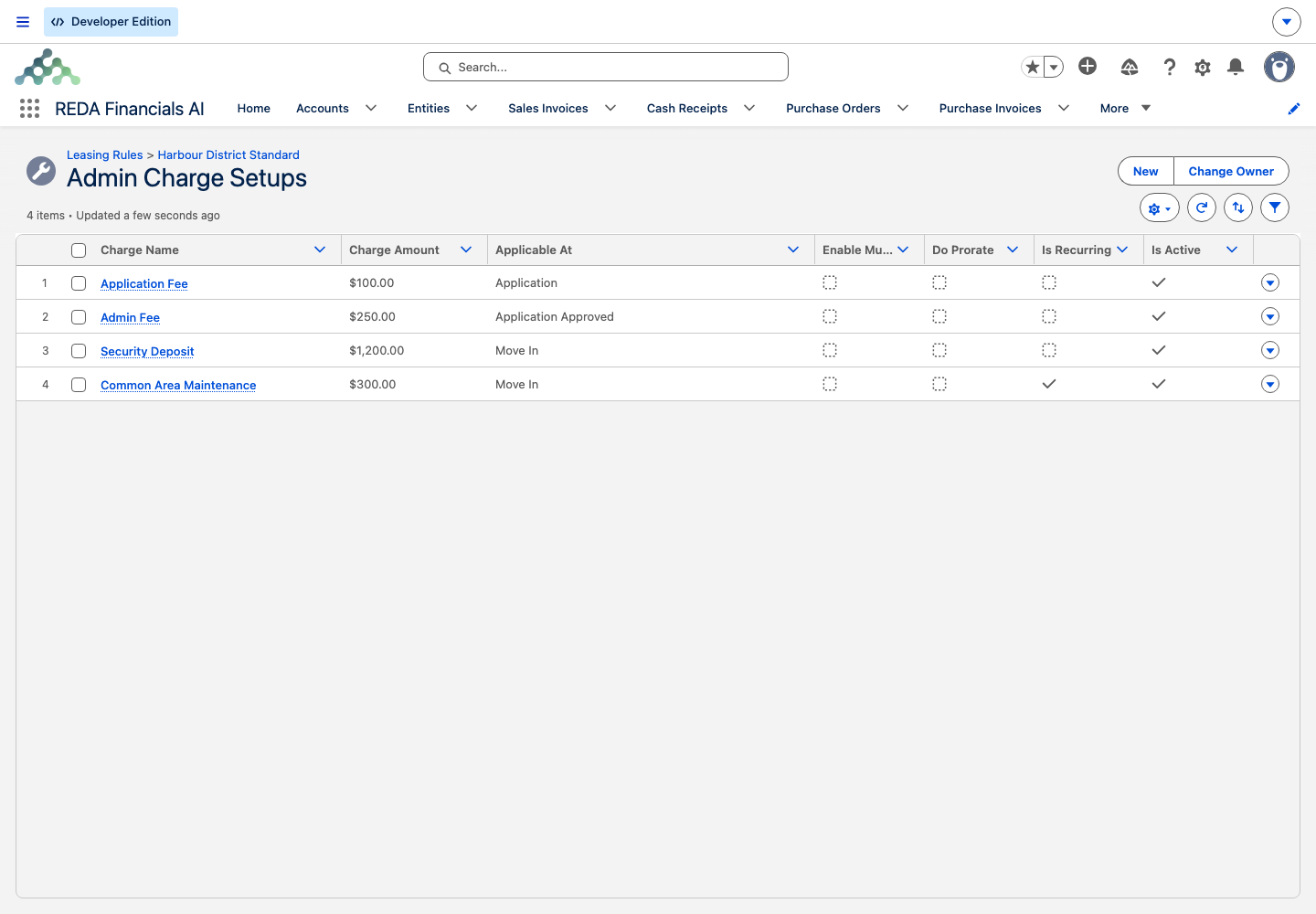This screenshot has width=1316, height=914.
Task: Open list view controls gear
Action: tap(1160, 207)
